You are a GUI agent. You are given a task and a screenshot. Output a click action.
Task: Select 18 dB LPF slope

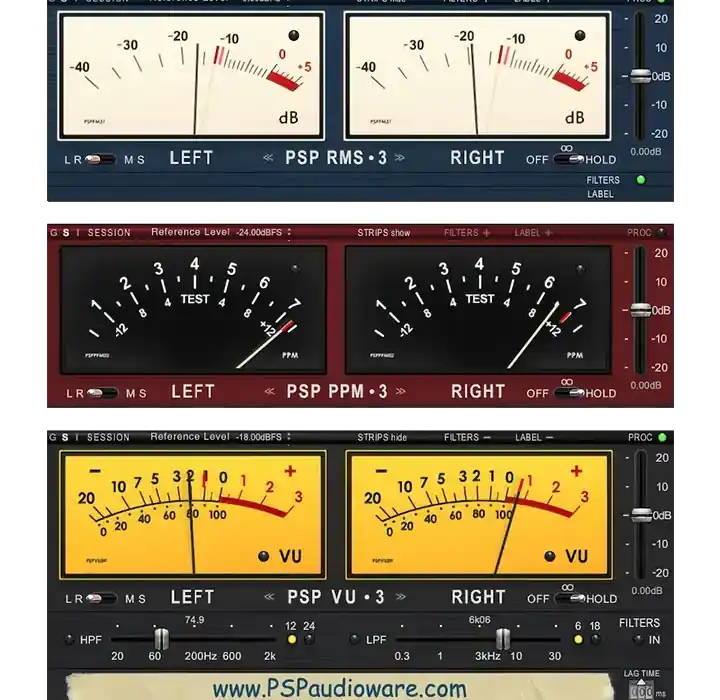pyautogui.click(x=596, y=639)
